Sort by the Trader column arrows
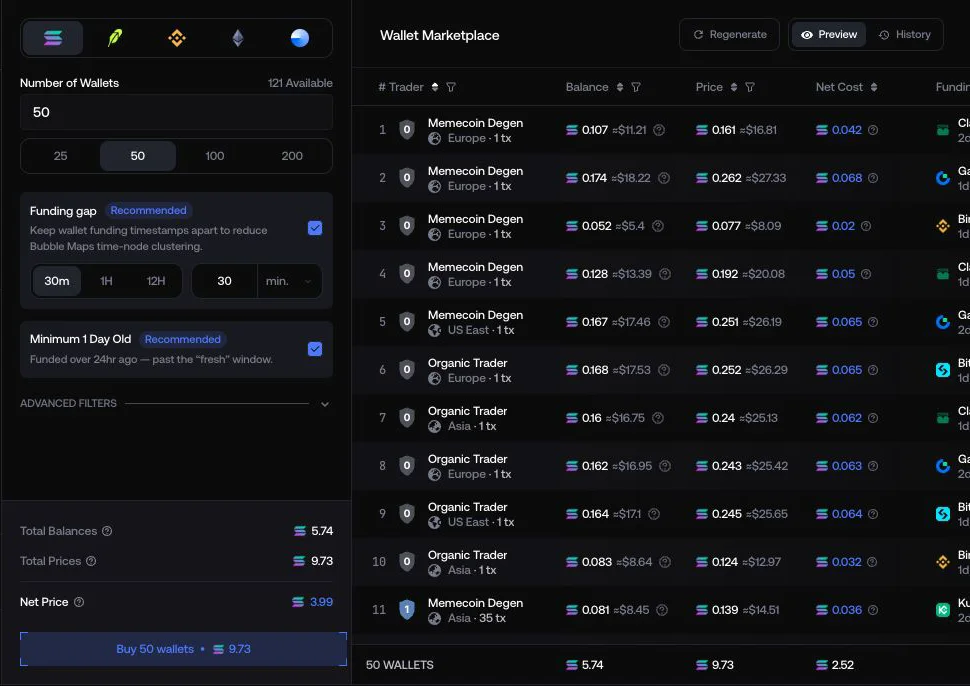Screen dimensions: 970x686 coord(435,87)
